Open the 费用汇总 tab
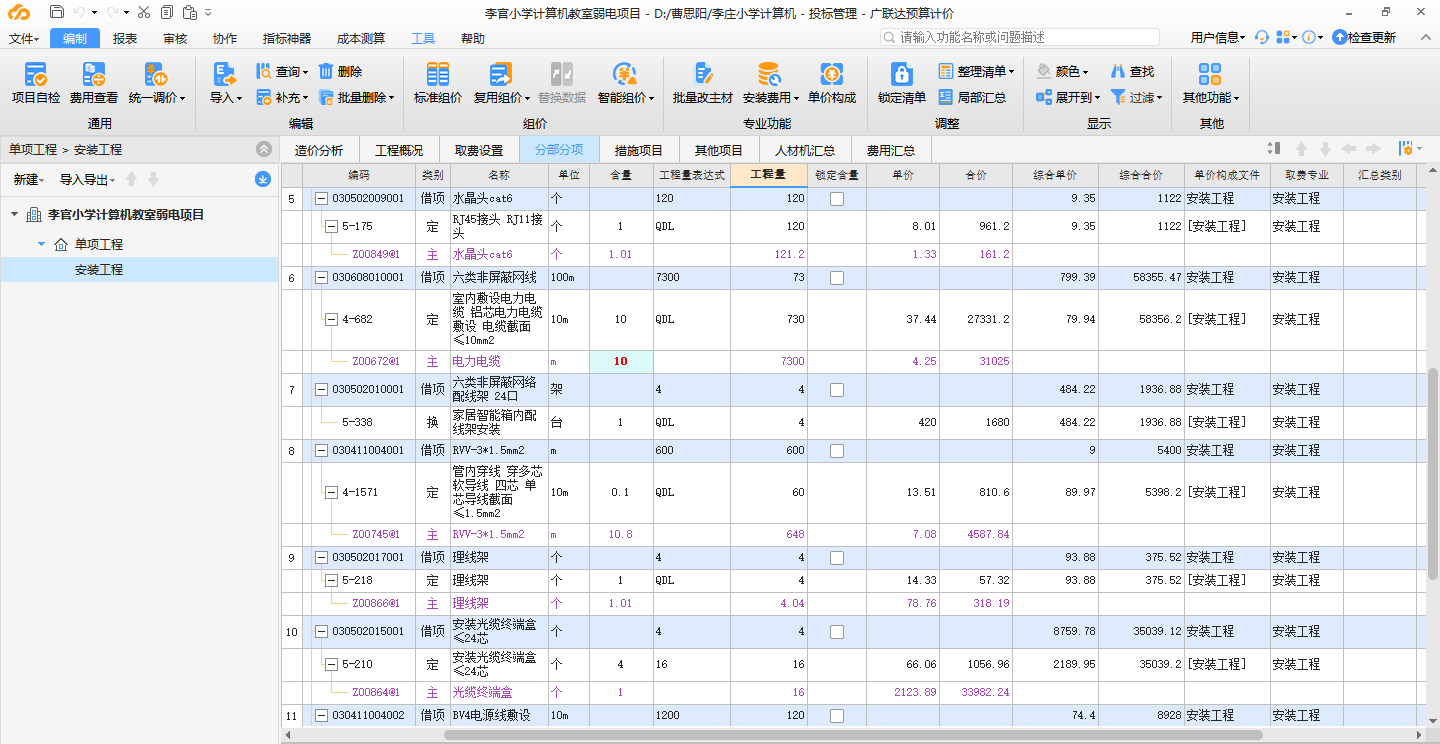The width and height of the screenshot is (1440, 744). [891, 150]
